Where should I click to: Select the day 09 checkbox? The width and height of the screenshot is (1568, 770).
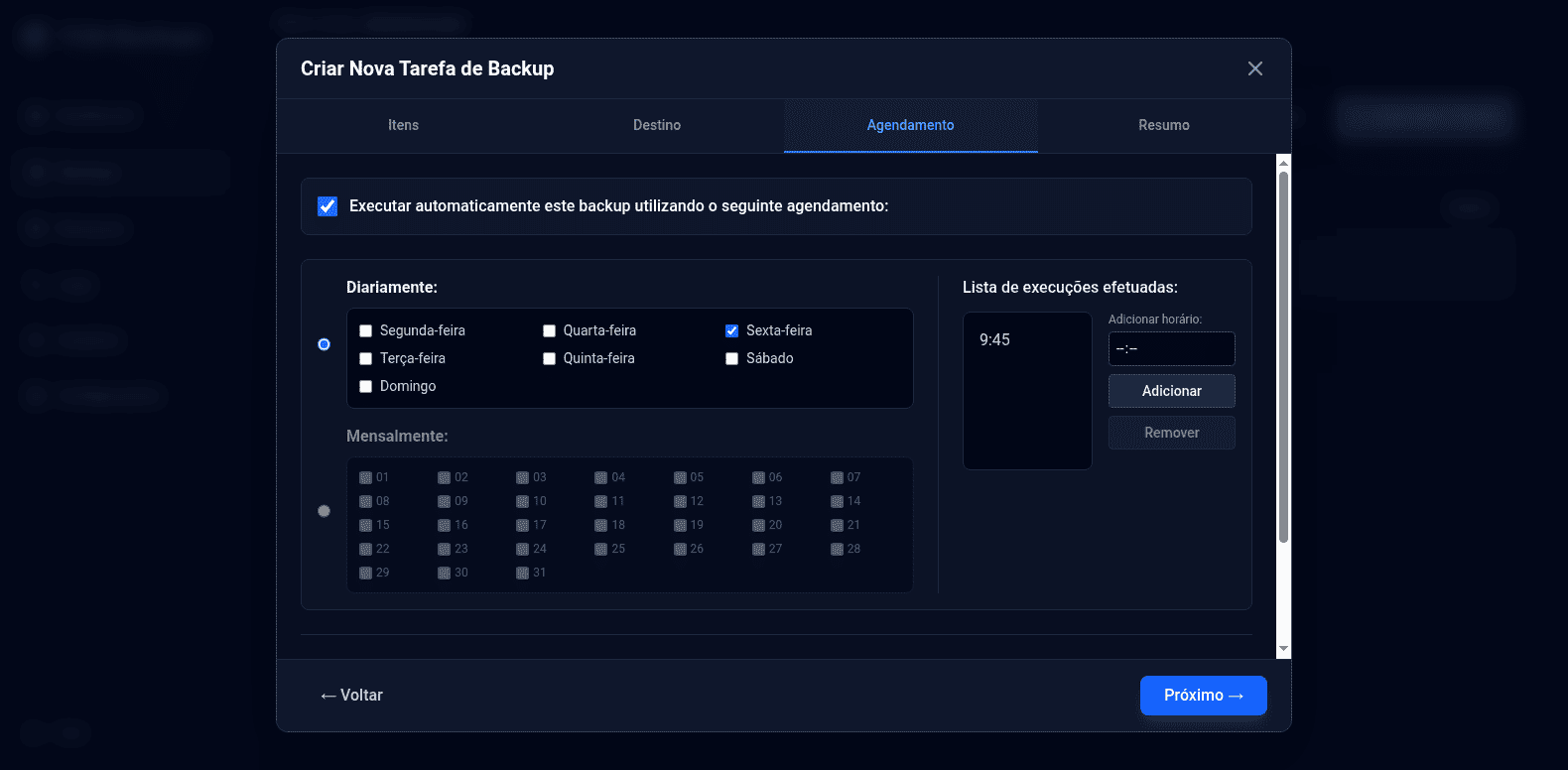[x=444, y=502]
